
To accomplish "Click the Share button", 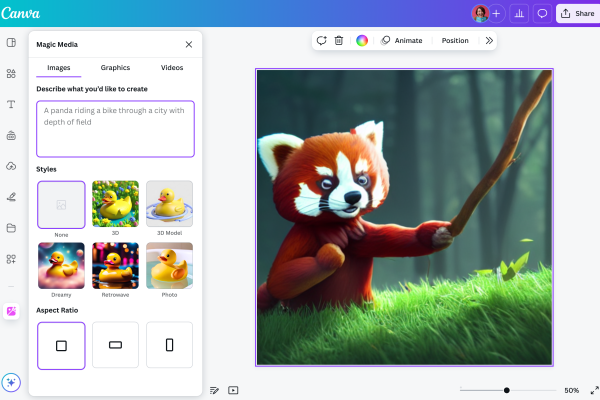I will [577, 13].
